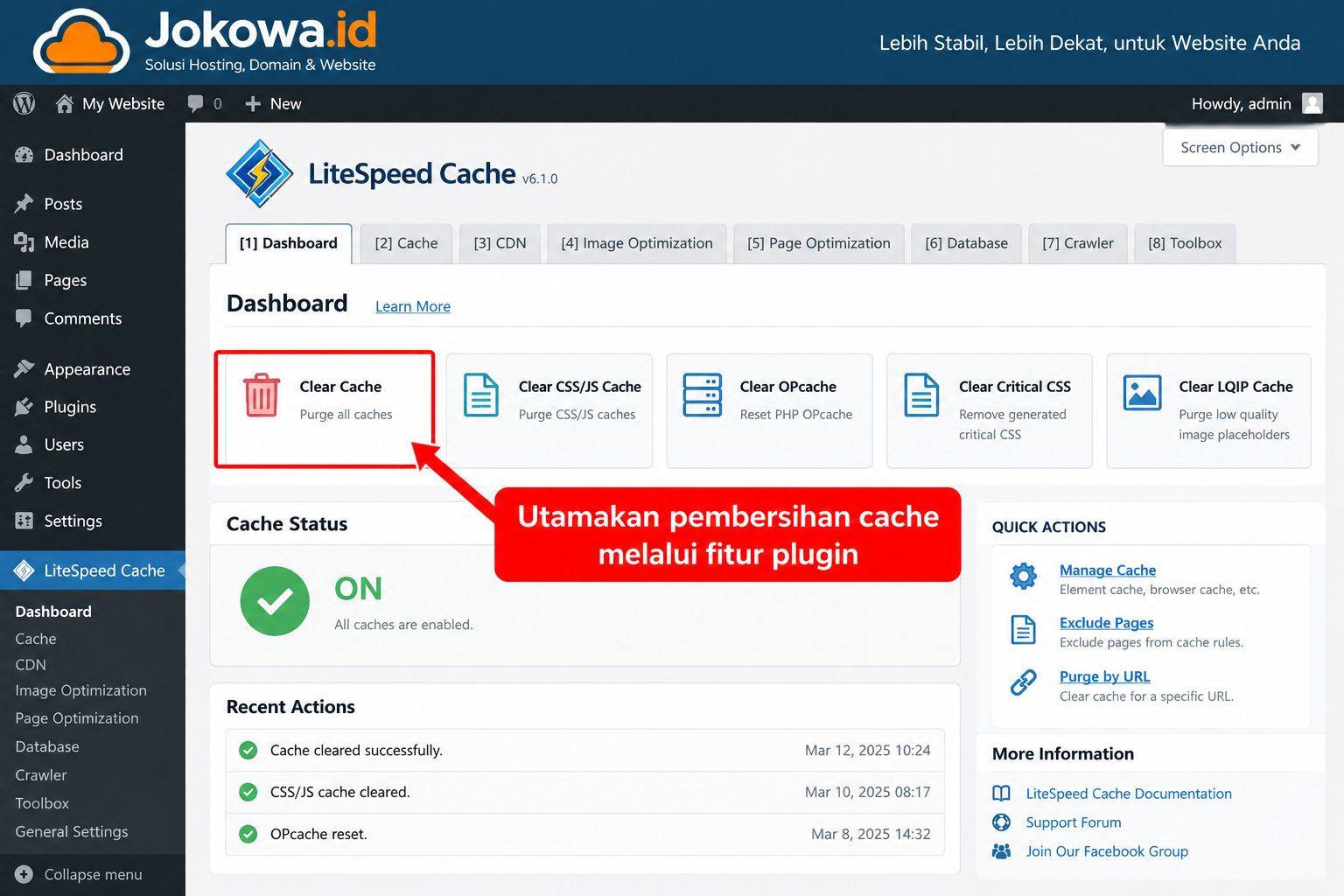Screen dimensions: 1344x896
Task: Open the Exclude Pages link
Action: (1106, 623)
